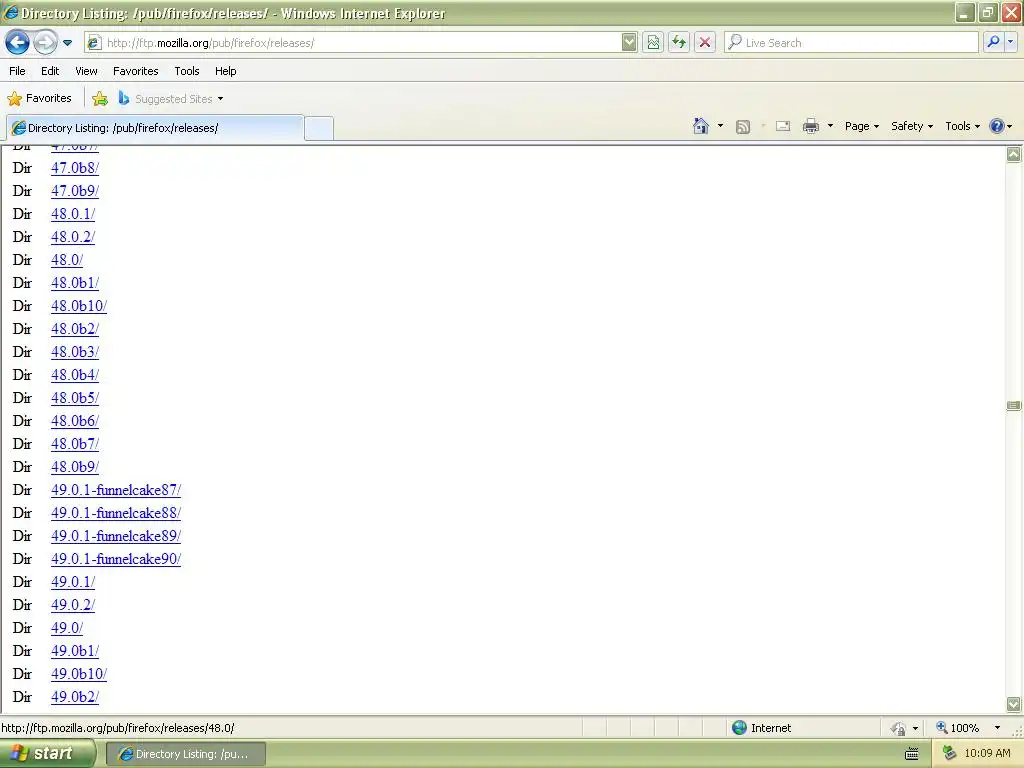1024x768 pixels.
Task: Select the Directory Listing tab
Action: [x=155, y=128]
